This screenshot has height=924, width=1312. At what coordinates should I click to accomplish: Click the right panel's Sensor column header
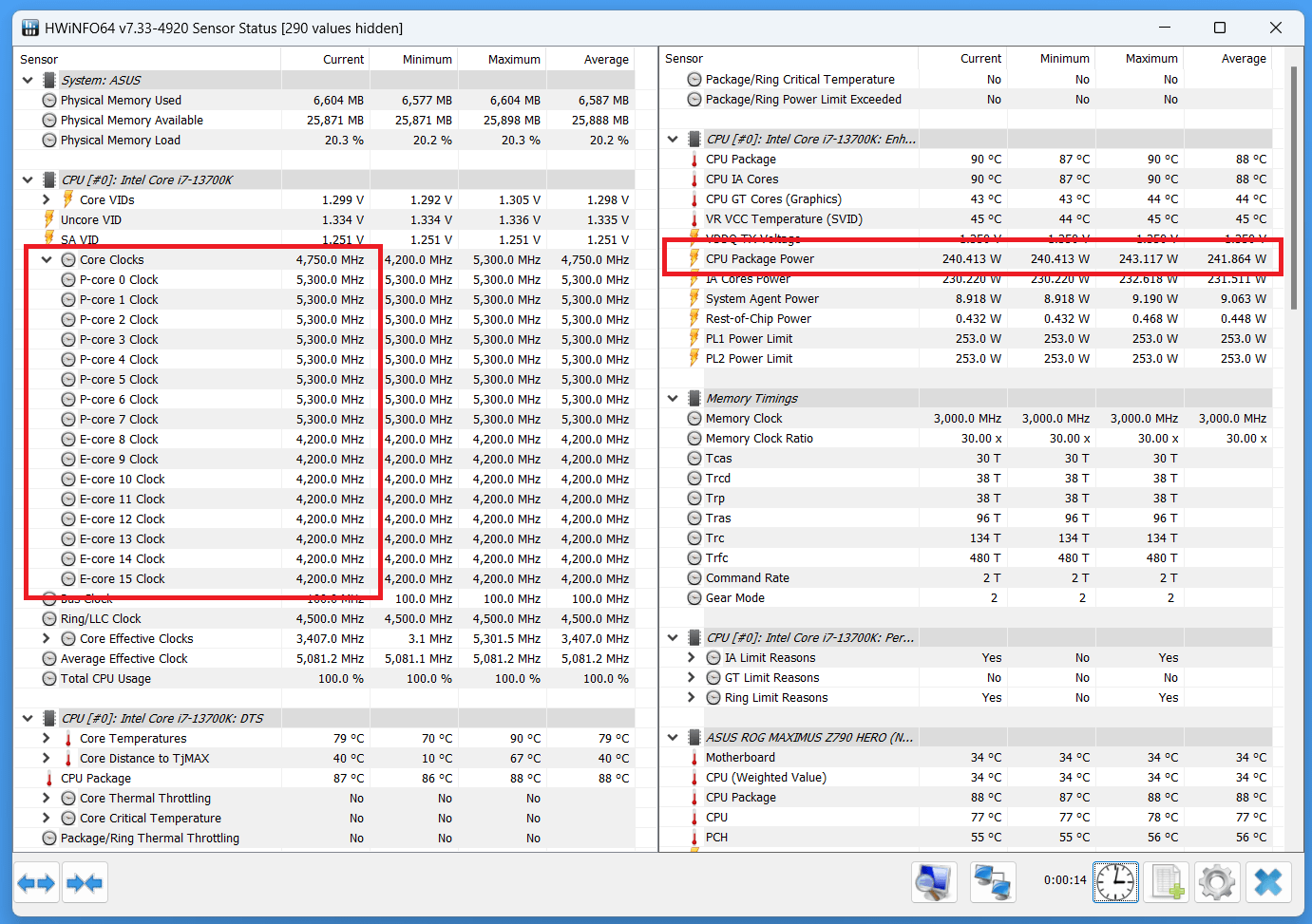[x=789, y=59]
